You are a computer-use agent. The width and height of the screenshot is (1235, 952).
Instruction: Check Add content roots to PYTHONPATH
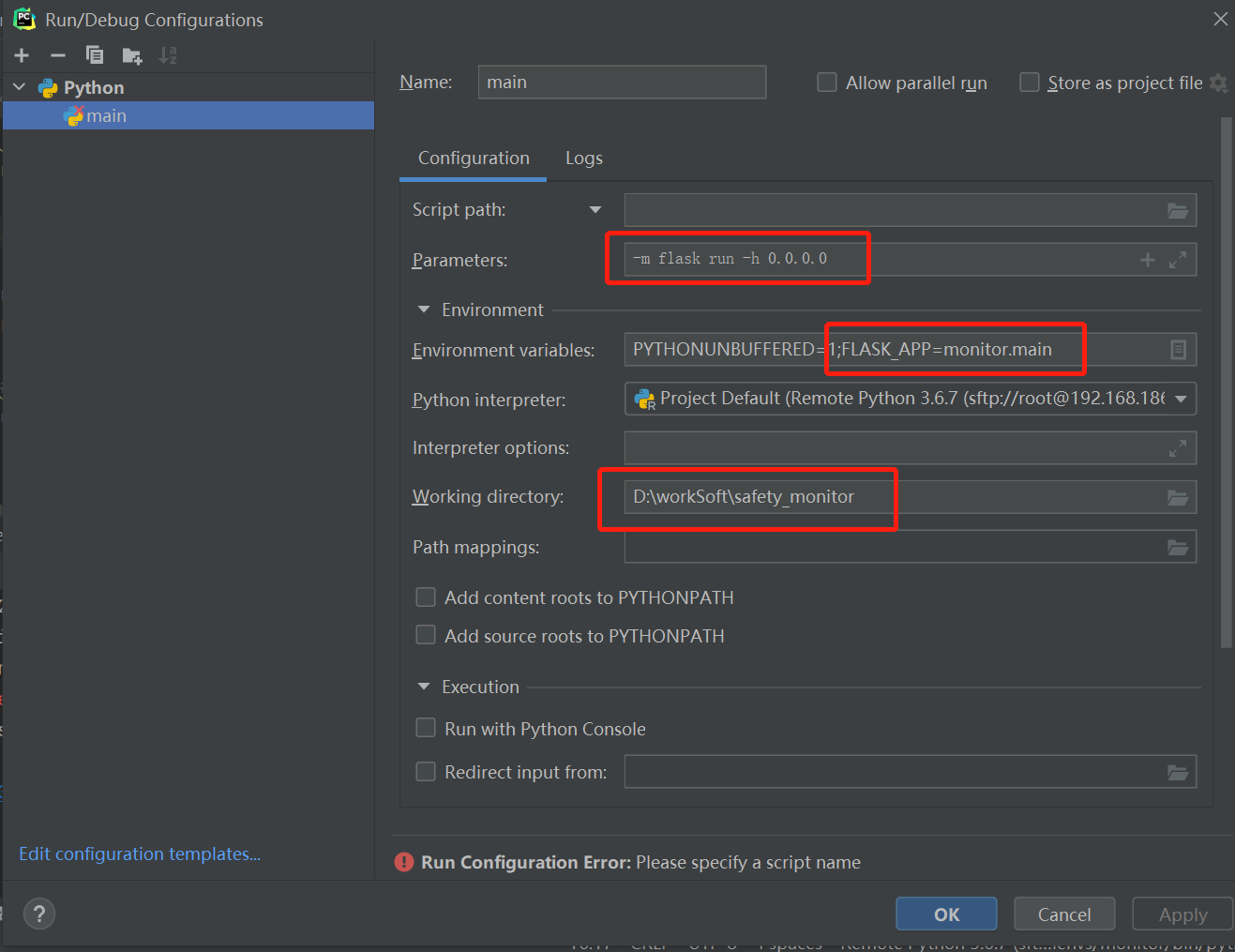tap(426, 597)
